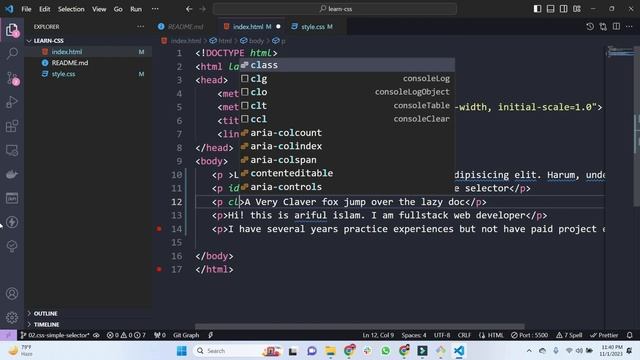Click the html breadcrumb segment
The width and height of the screenshot is (640, 360).
tap(221, 41)
